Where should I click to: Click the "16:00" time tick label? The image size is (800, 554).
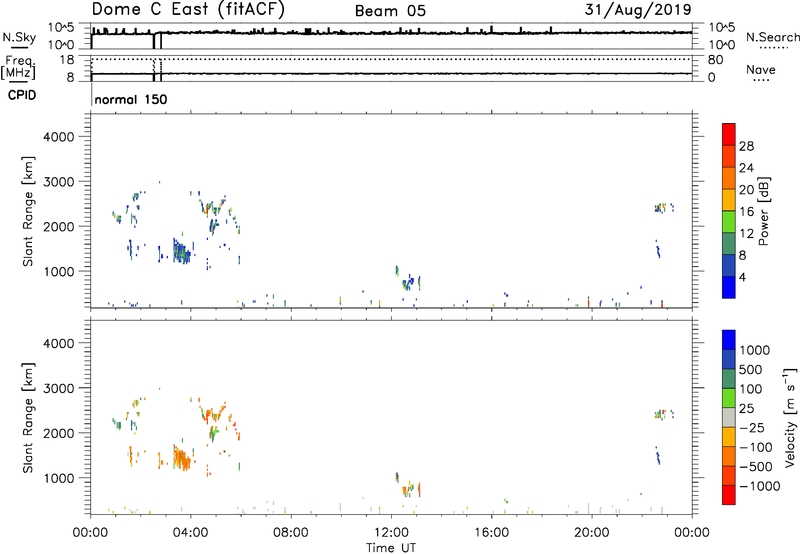tap(491, 533)
